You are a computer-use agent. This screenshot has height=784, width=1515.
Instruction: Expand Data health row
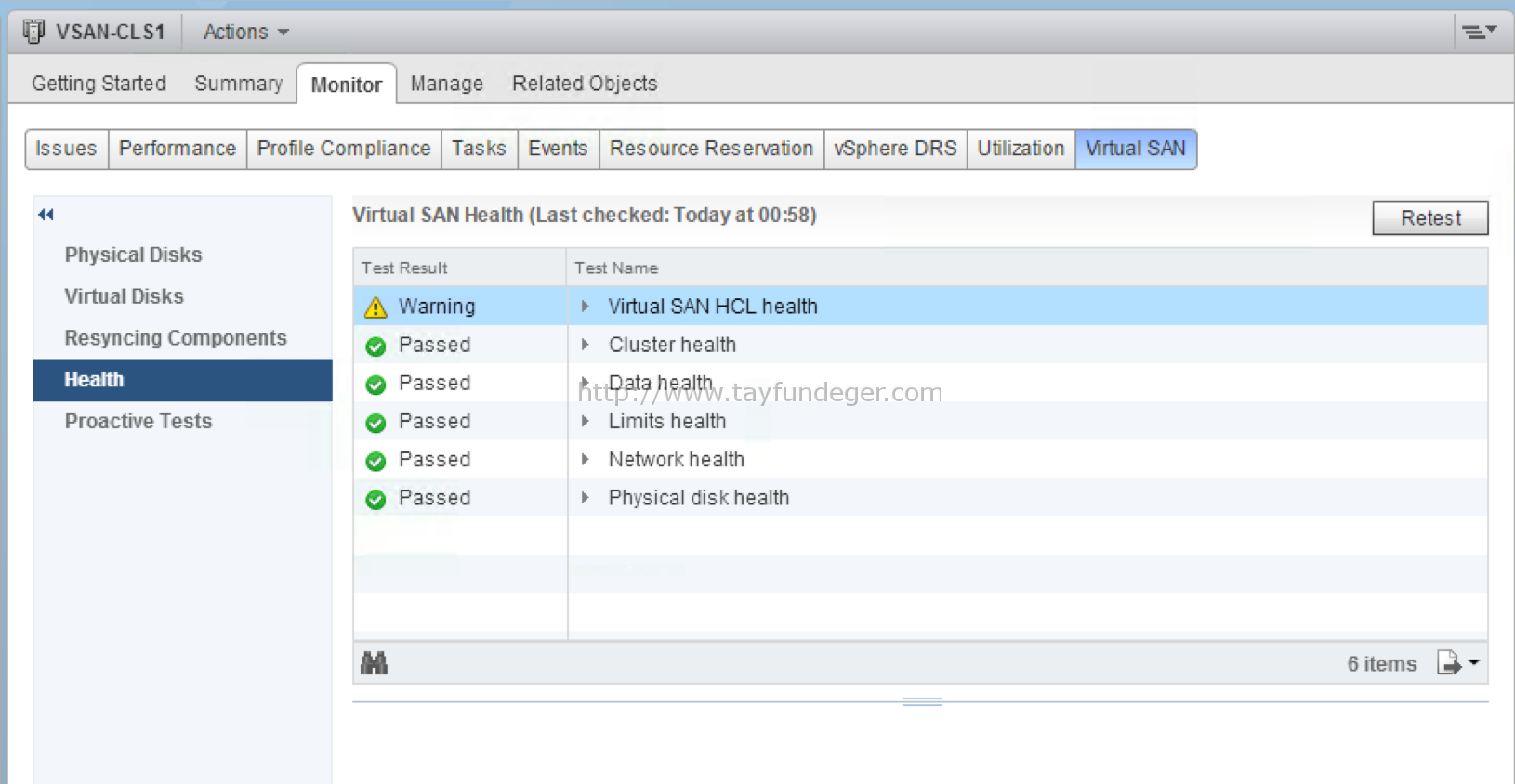click(585, 382)
